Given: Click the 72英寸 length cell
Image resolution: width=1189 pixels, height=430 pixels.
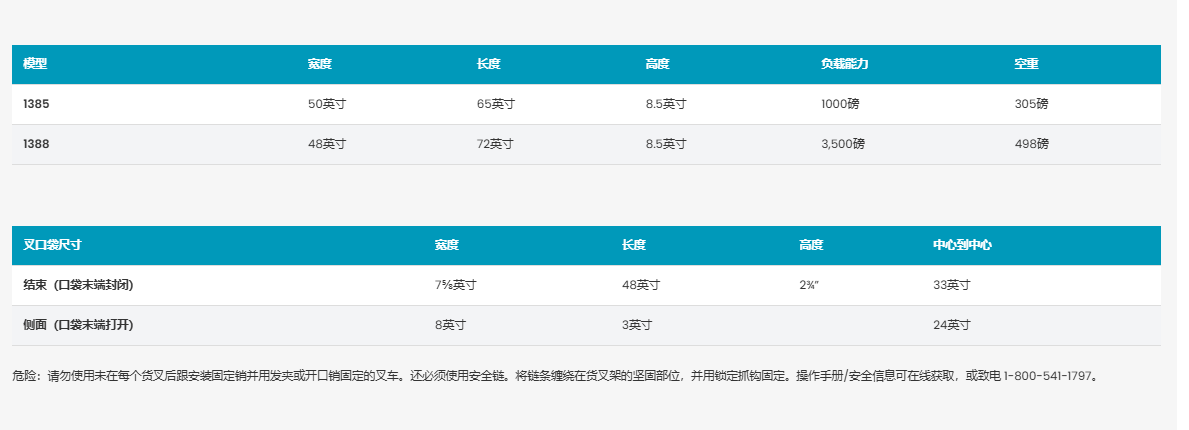Looking at the screenshot, I should 495,144.
